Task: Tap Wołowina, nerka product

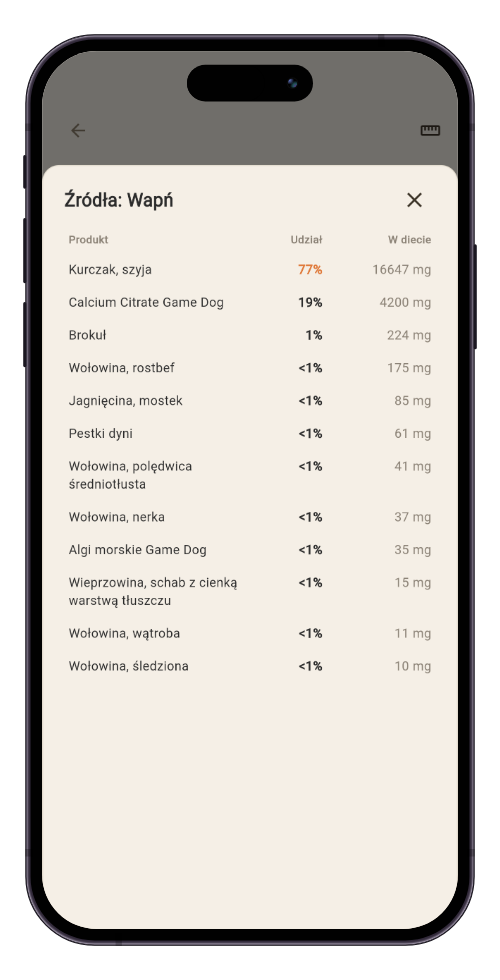Action: click(x=249, y=518)
